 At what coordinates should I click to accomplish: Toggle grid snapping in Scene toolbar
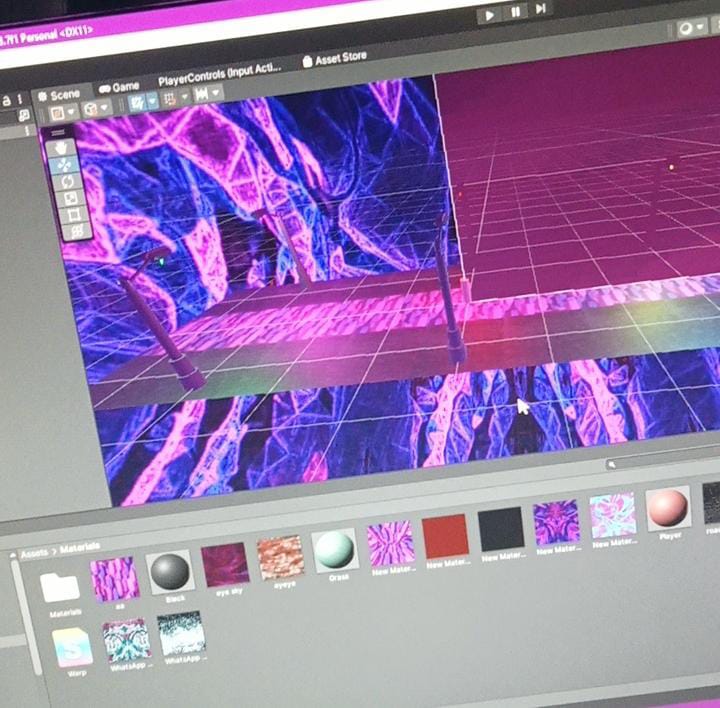pos(137,103)
